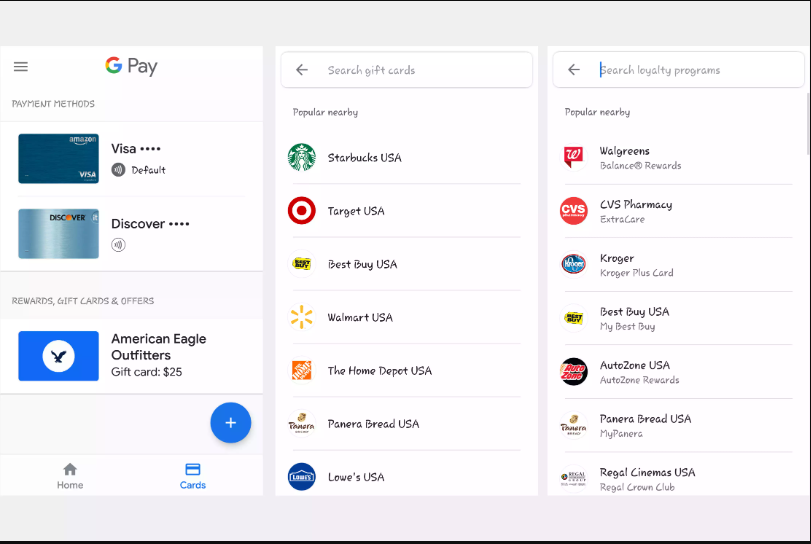Image resolution: width=811 pixels, height=544 pixels.
Task: Choose the Walmart spark logo
Action: (x=302, y=317)
